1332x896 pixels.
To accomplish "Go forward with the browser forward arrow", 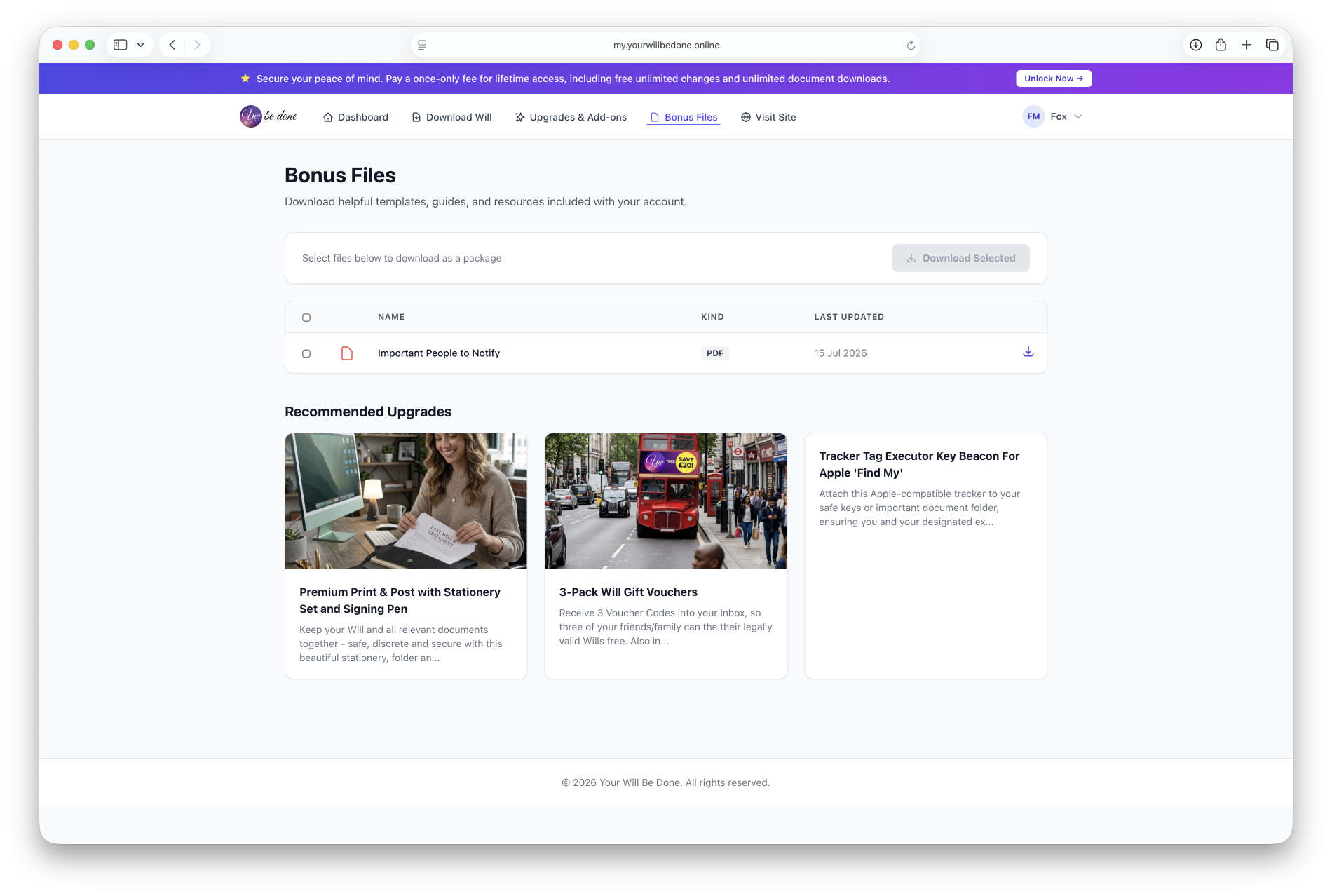I will pyautogui.click(x=197, y=45).
